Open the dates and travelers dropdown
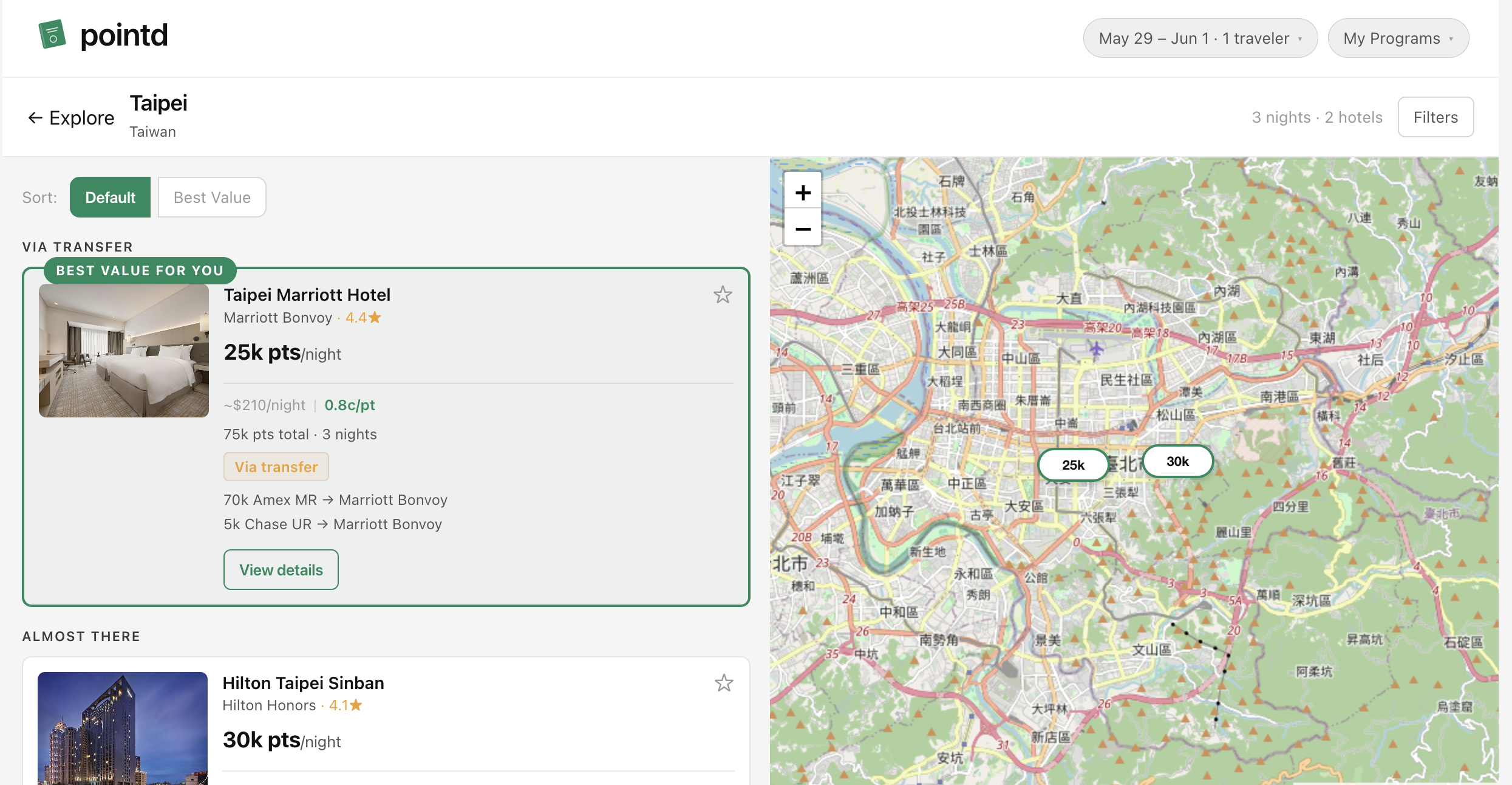Viewport: 1512px width, 785px height. (1200, 38)
